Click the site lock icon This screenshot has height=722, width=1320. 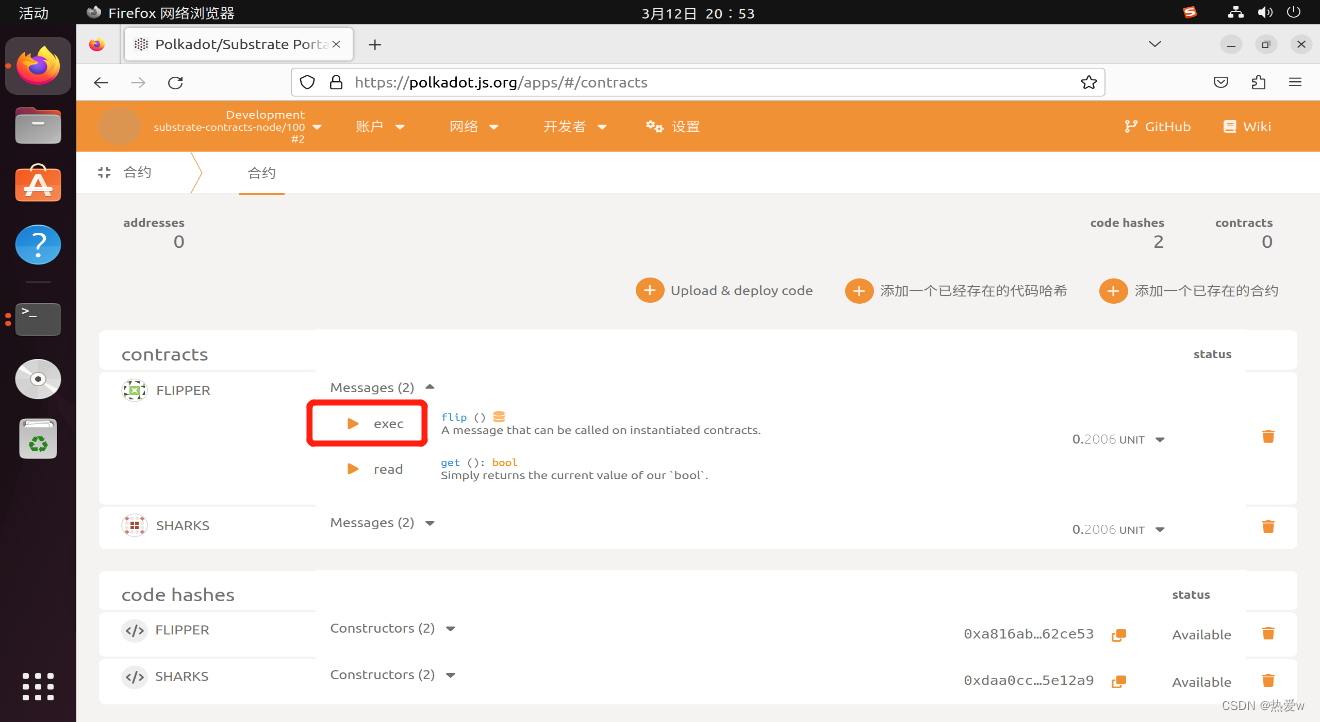pyautogui.click(x=336, y=83)
